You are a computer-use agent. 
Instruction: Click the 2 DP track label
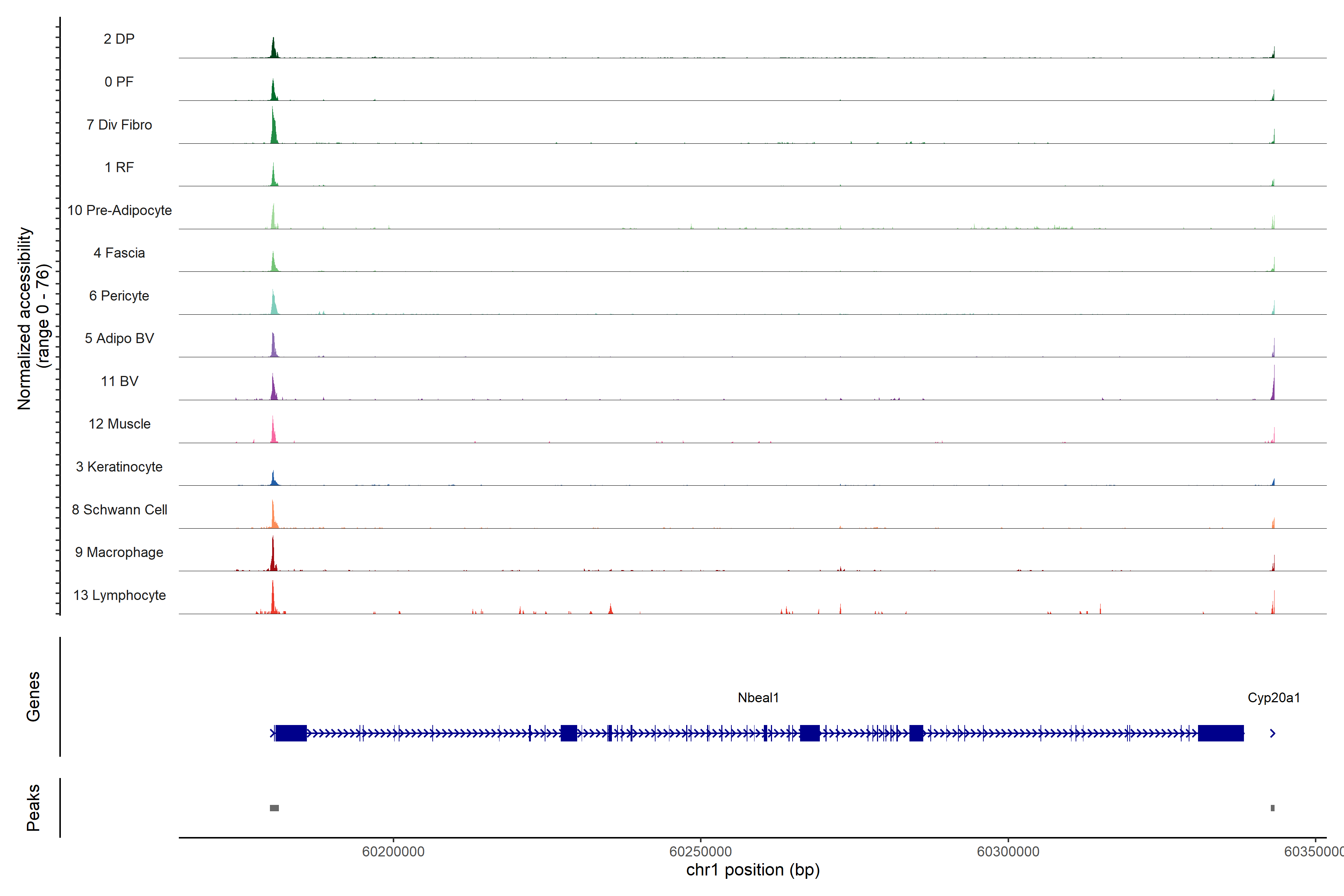[119, 39]
